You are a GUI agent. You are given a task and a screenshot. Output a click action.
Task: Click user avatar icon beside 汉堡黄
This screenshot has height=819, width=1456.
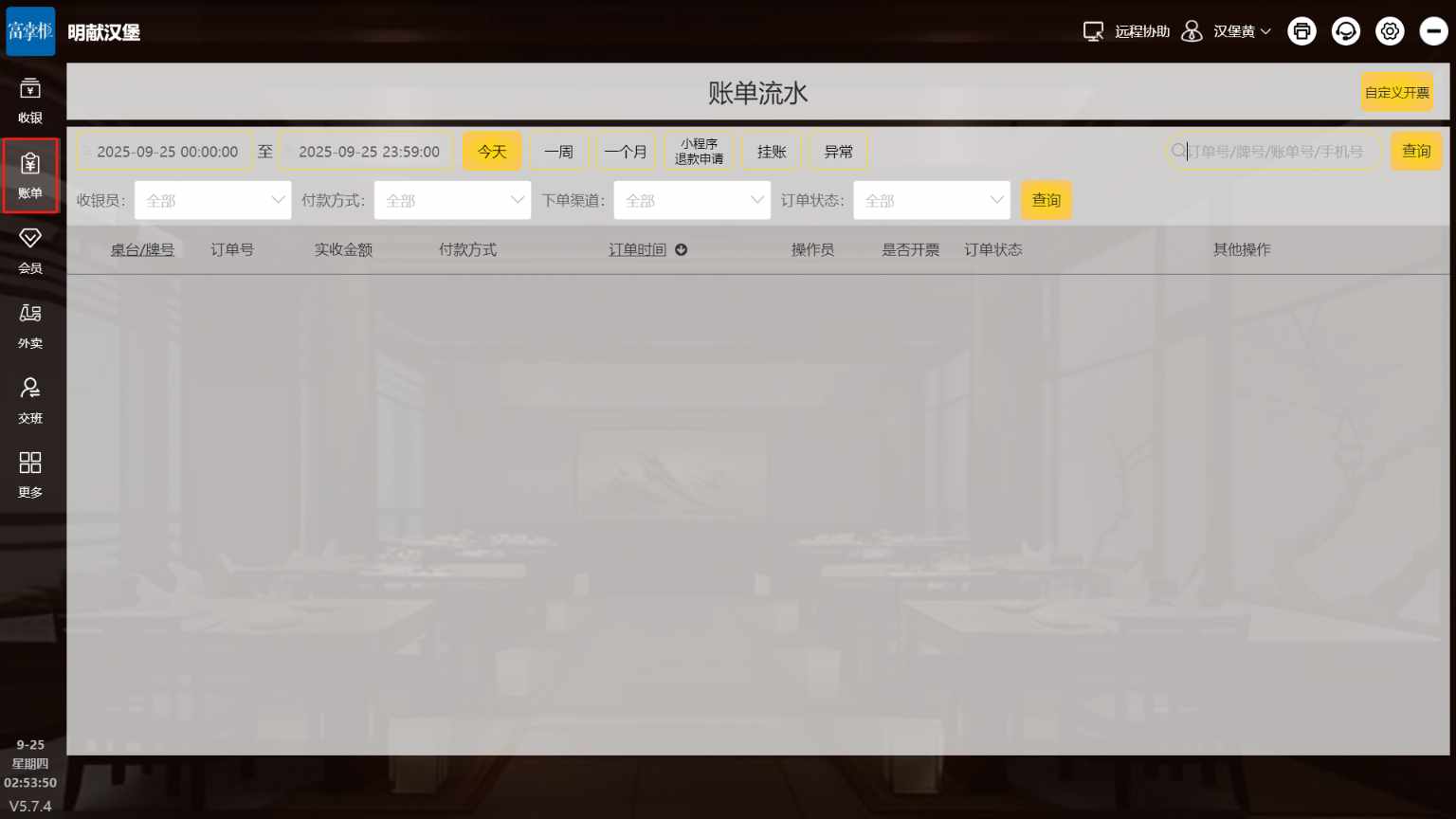point(1192,31)
